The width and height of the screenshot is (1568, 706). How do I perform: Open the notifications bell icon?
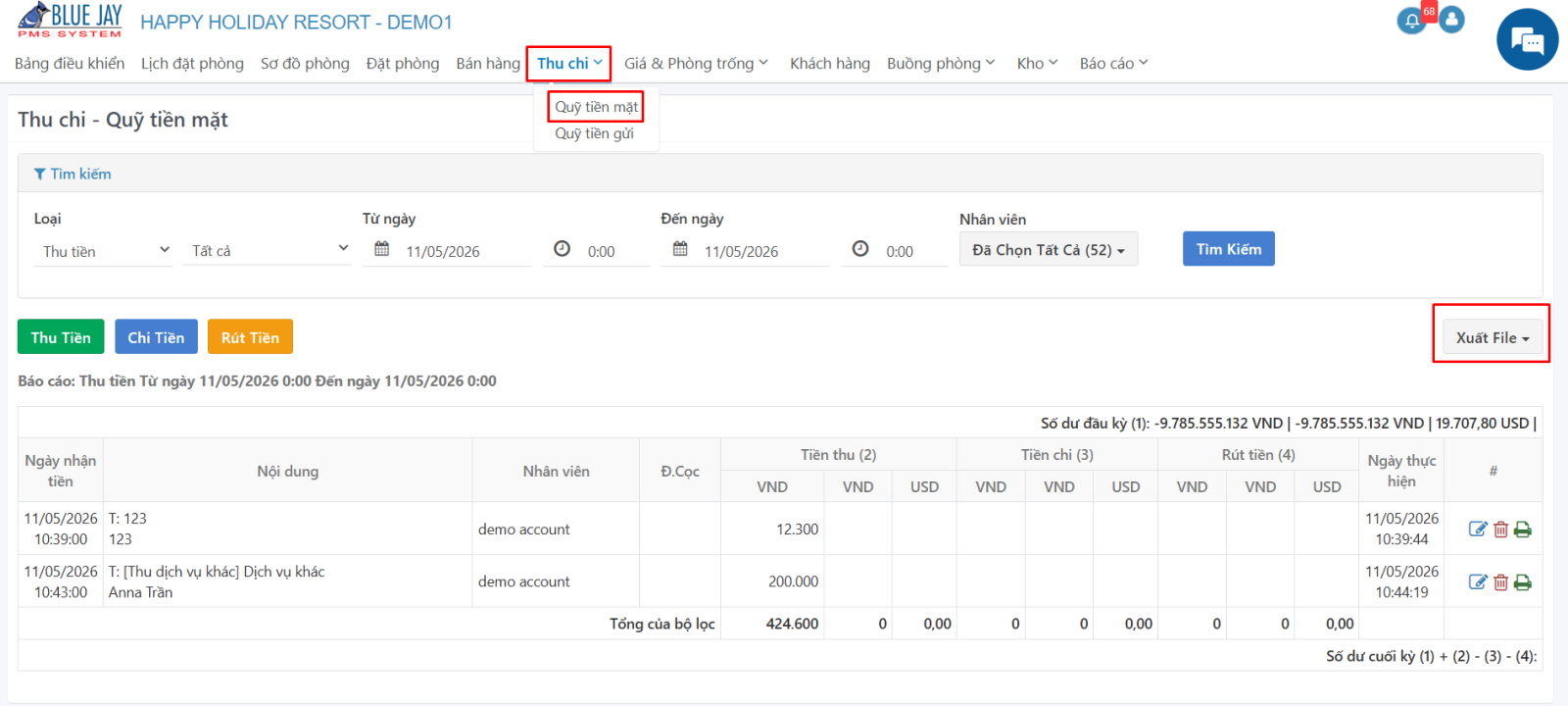(1411, 20)
